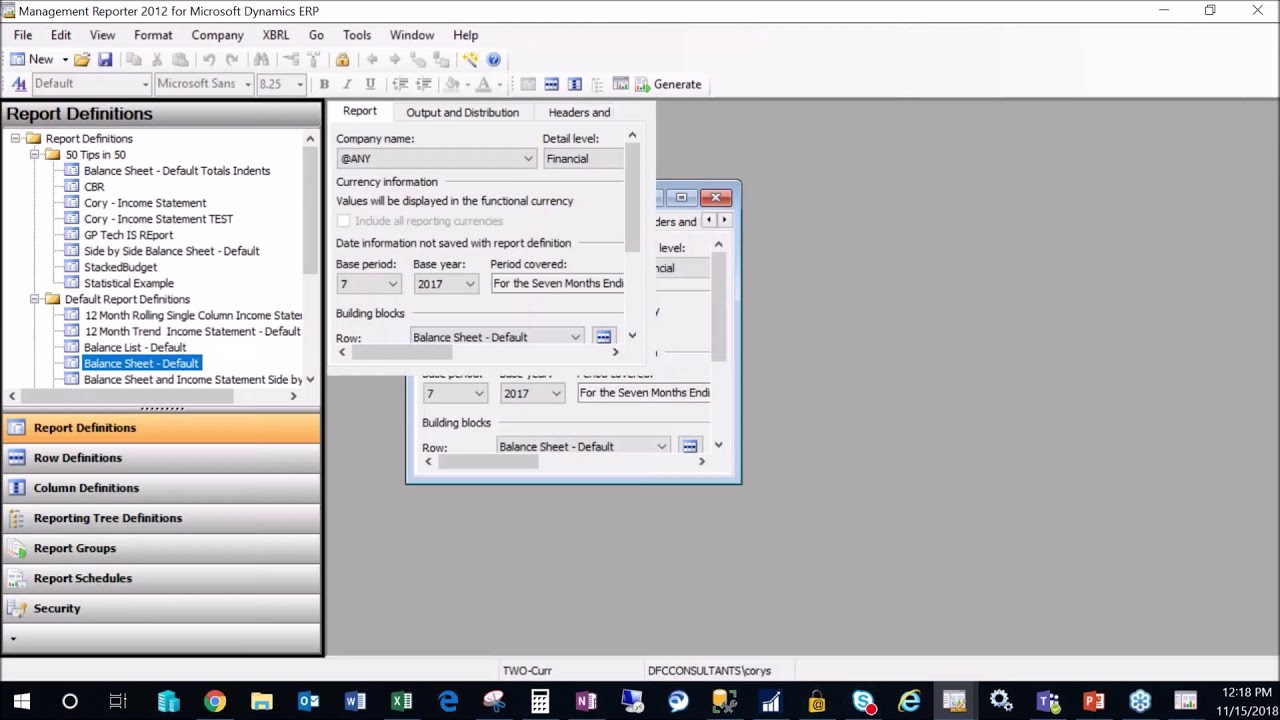Open the XBRL menu
Viewport: 1280px width, 720px height.
(276, 35)
